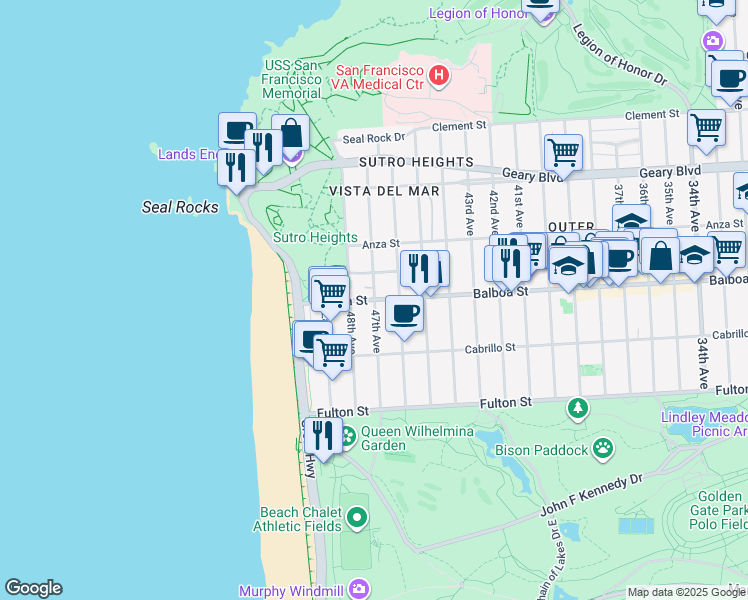Select the shopping cart marker on Geary Blvd
Screen dimensions: 748x600
[x=564, y=152]
